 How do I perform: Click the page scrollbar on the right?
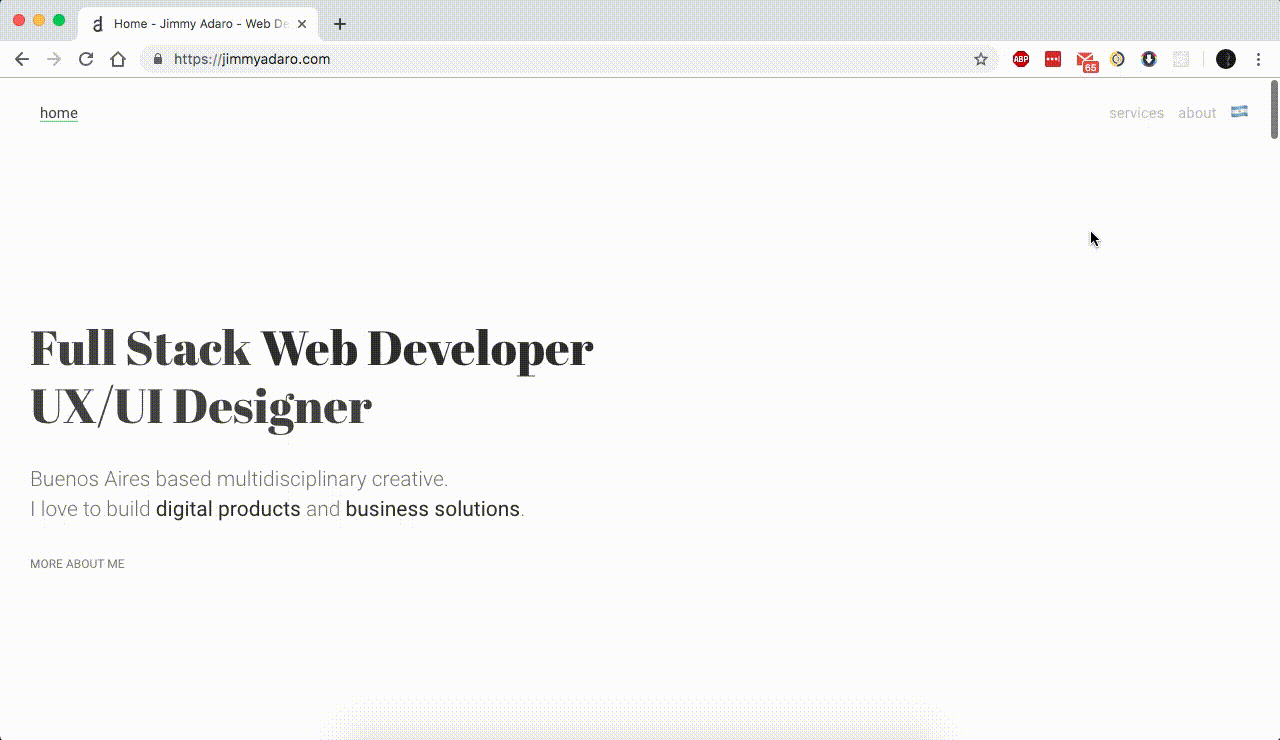coord(1272,110)
